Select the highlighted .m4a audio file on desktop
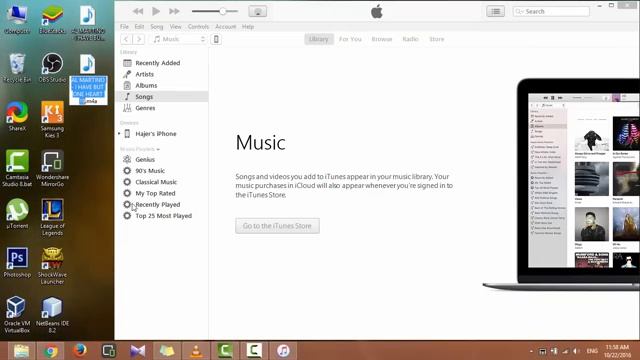 pyautogui.click(x=88, y=80)
